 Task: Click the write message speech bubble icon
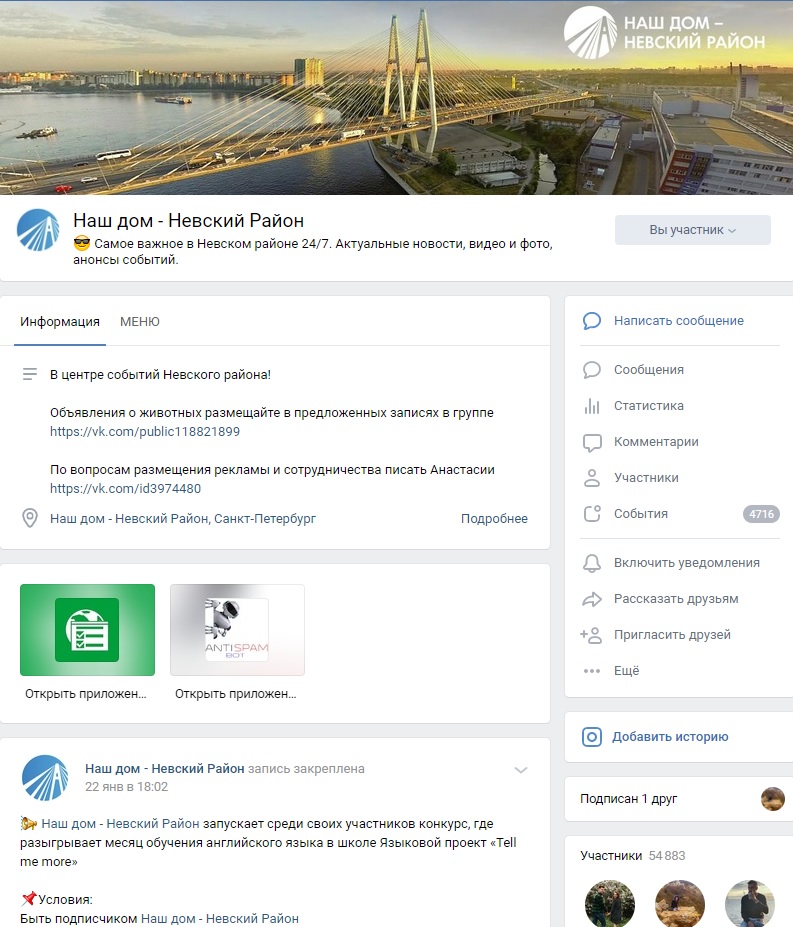(x=592, y=321)
